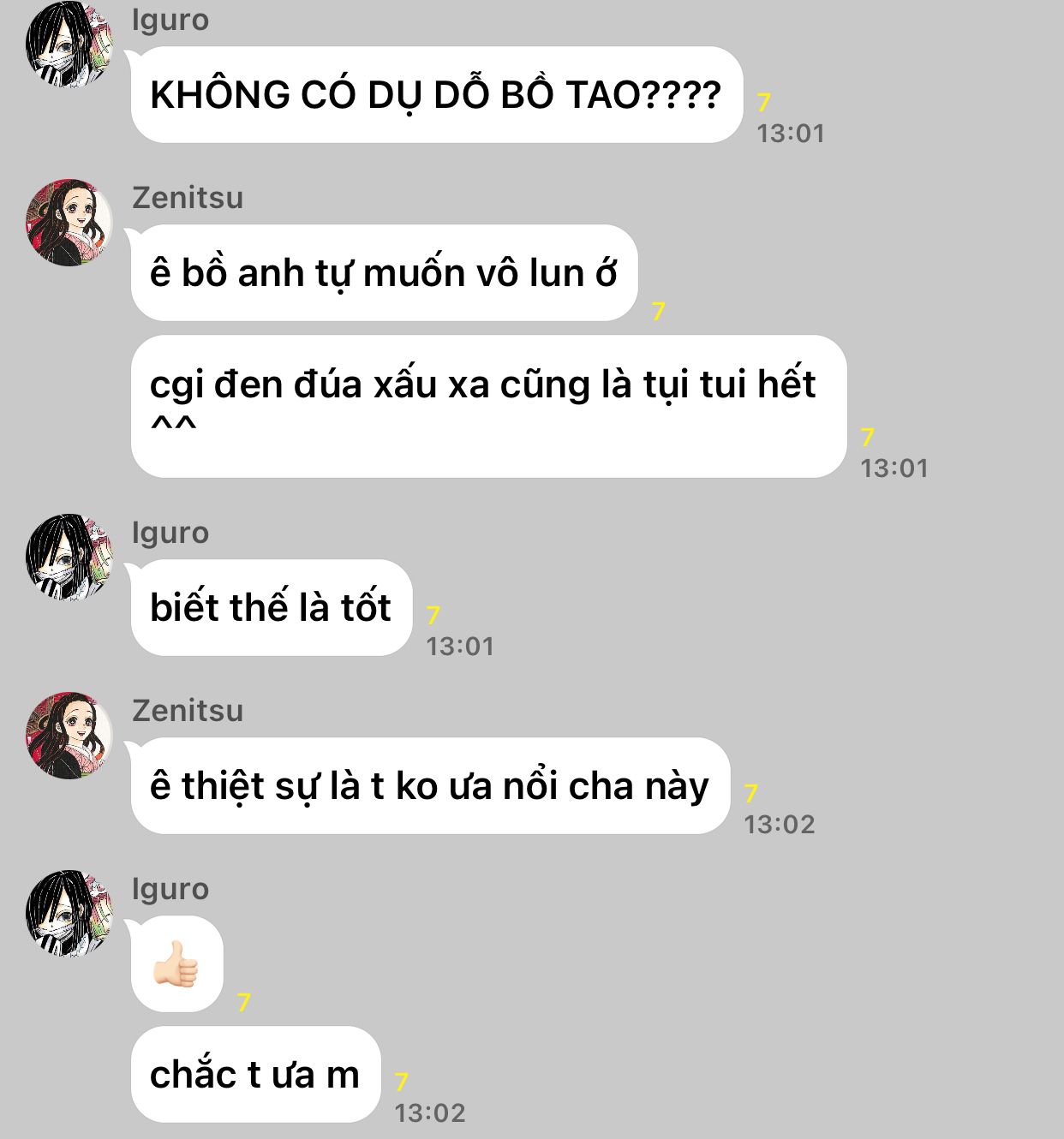Click the Iguro name above 'biết thế là tốt'
The image size is (1064, 1139).
pos(170,533)
